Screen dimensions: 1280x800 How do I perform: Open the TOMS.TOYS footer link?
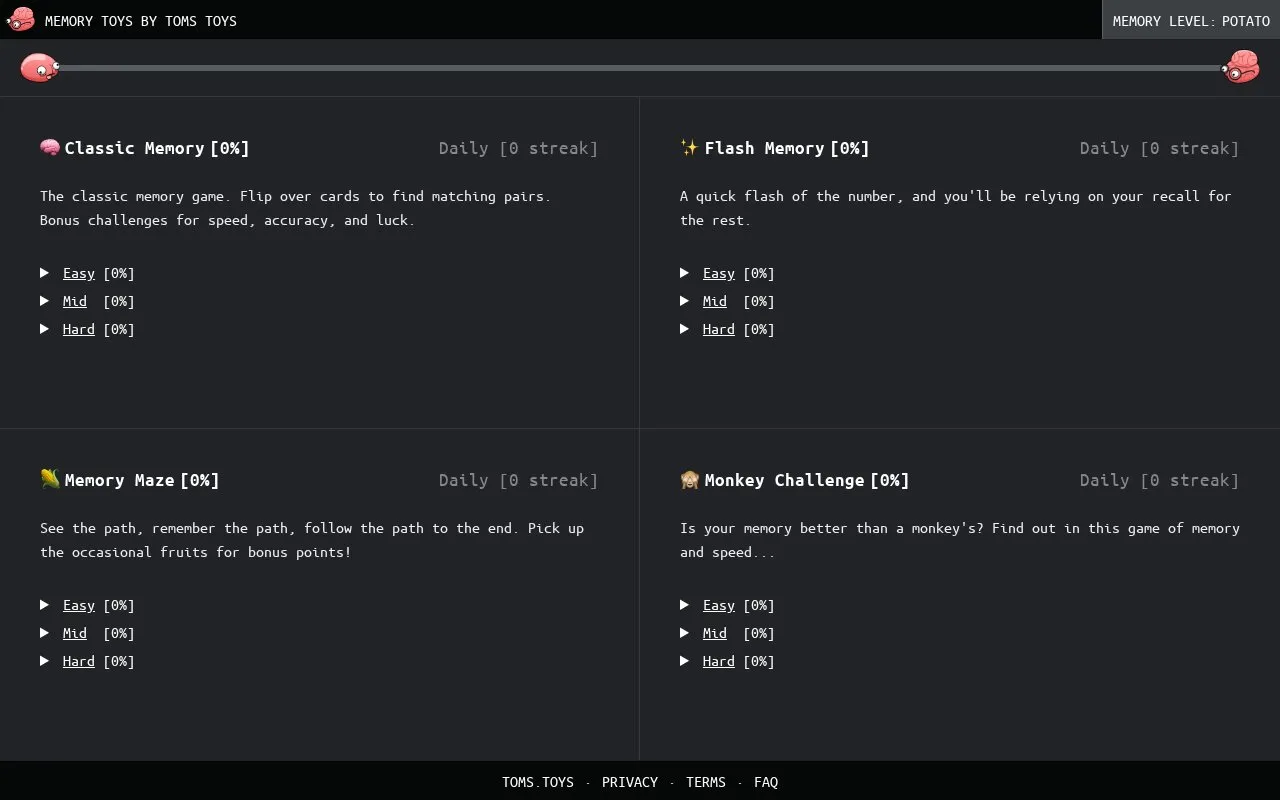click(x=538, y=782)
